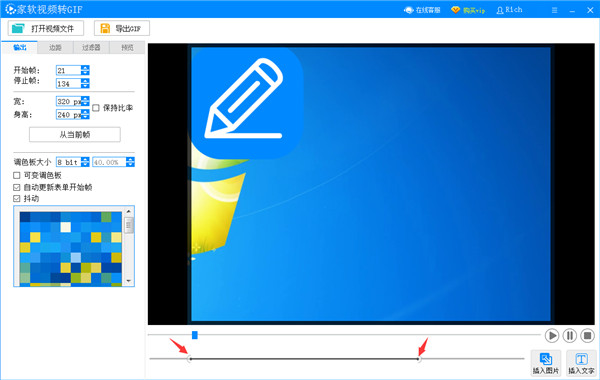This screenshot has height=380, width=600.
Task: Click the 插入文字 insert text icon
Action: pos(581,359)
